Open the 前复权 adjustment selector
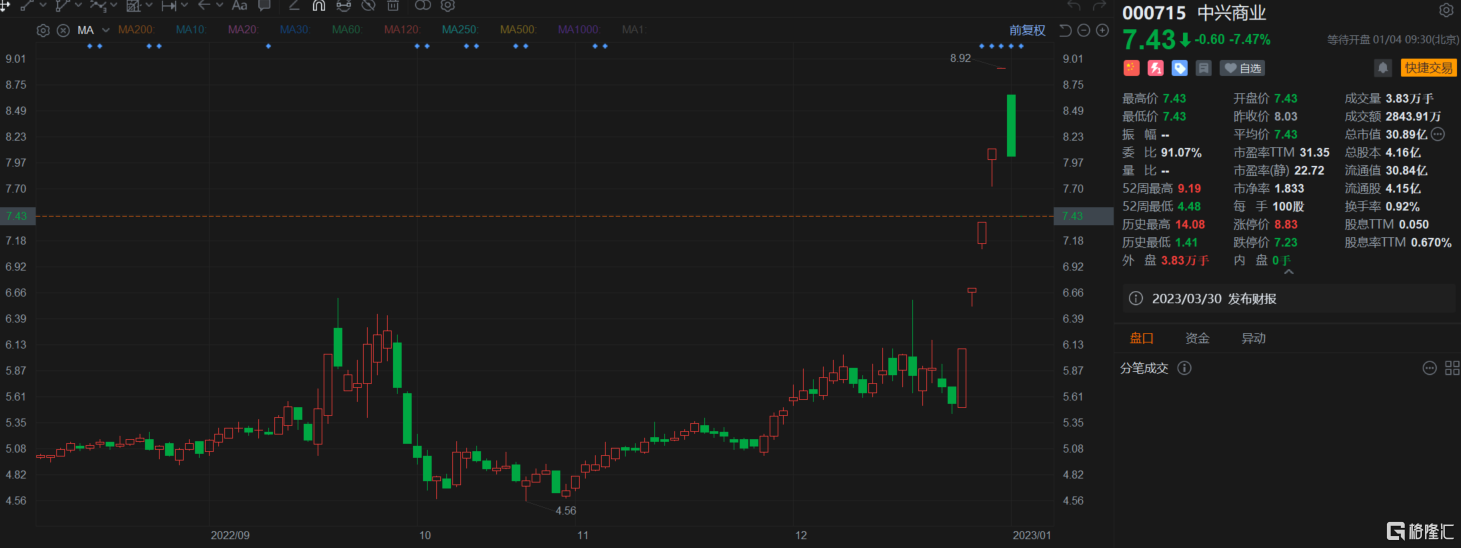This screenshot has height=548, width=1461. [x=1027, y=30]
